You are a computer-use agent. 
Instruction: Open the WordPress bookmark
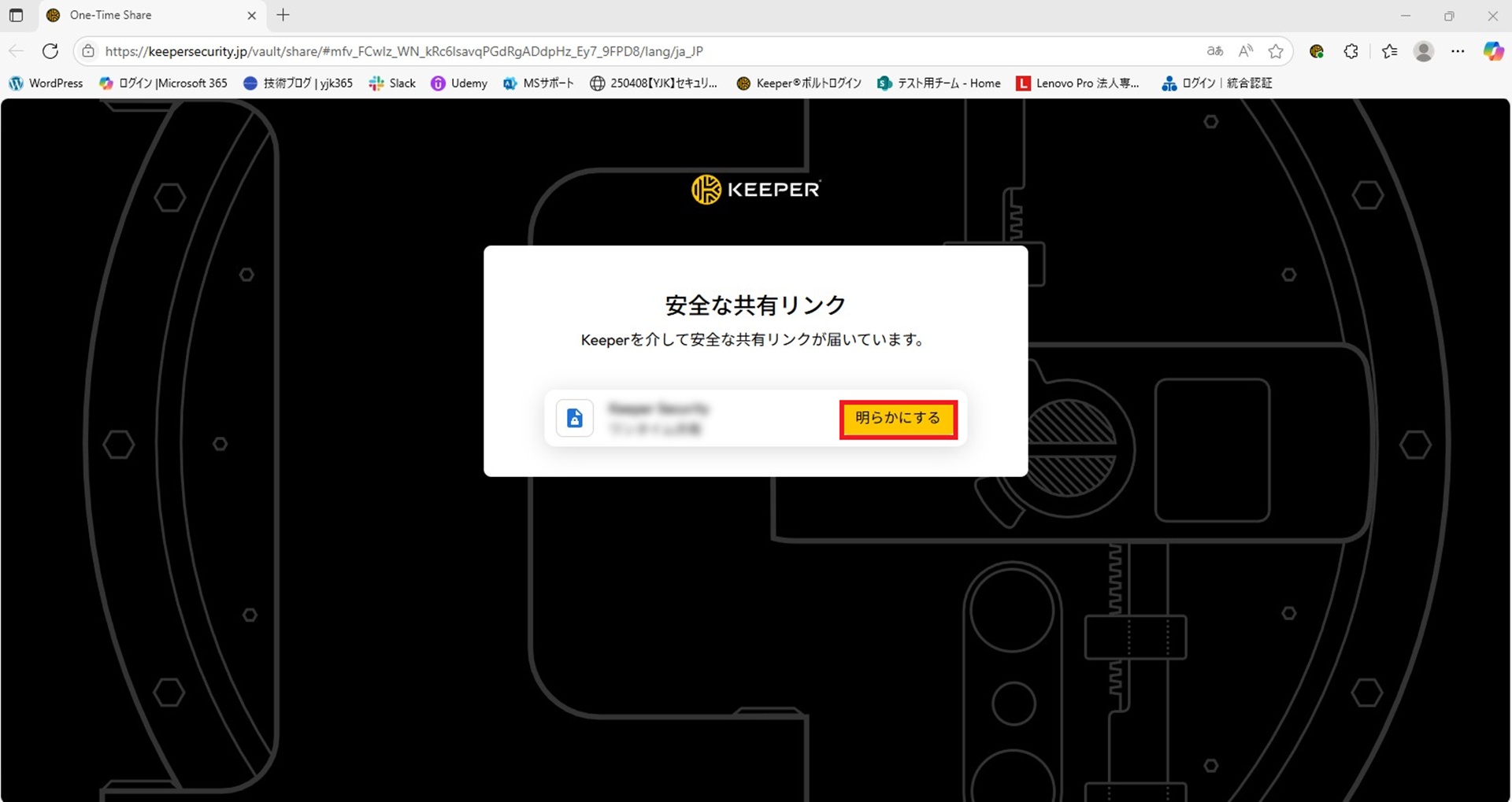point(46,83)
